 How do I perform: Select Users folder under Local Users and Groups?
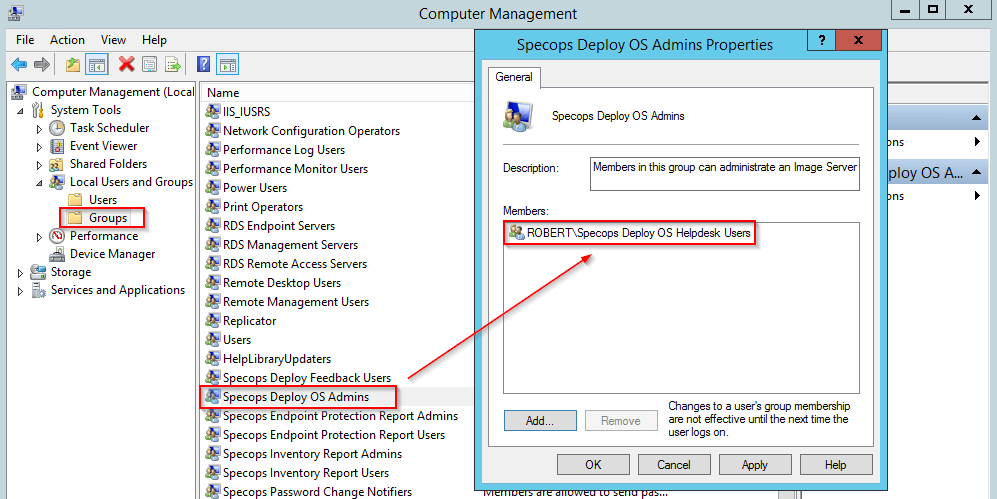[102, 200]
